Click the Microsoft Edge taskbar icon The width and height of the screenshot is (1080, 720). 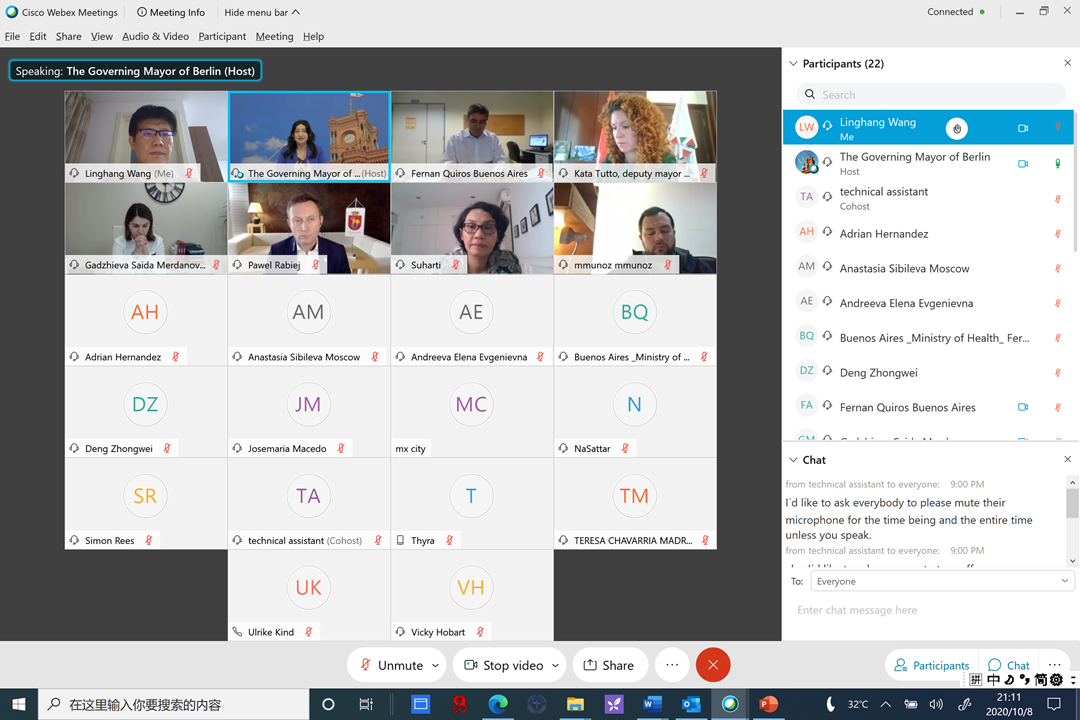[x=498, y=704]
